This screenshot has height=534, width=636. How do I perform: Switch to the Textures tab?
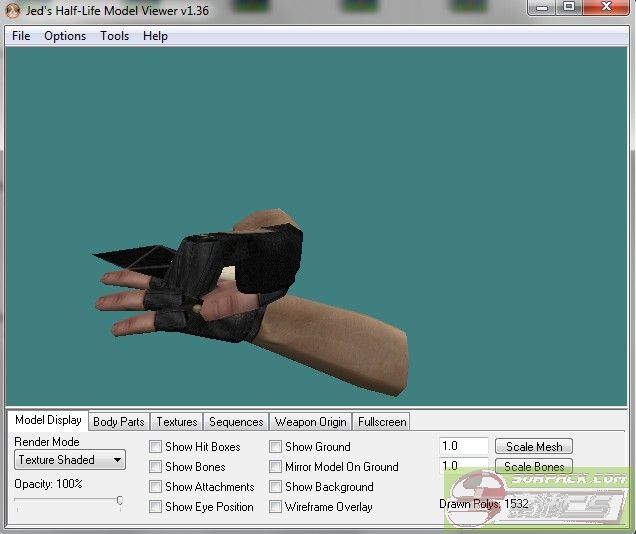[177, 422]
